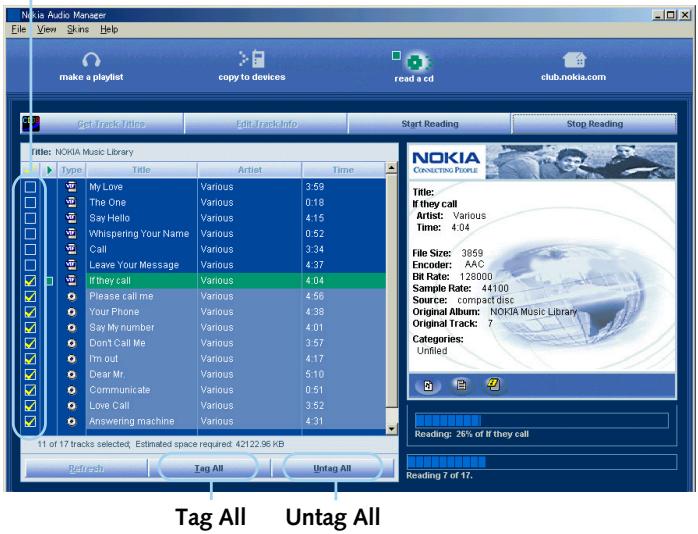Click the track list scrollbar up arrow
The image size is (698, 534).
coord(391,168)
